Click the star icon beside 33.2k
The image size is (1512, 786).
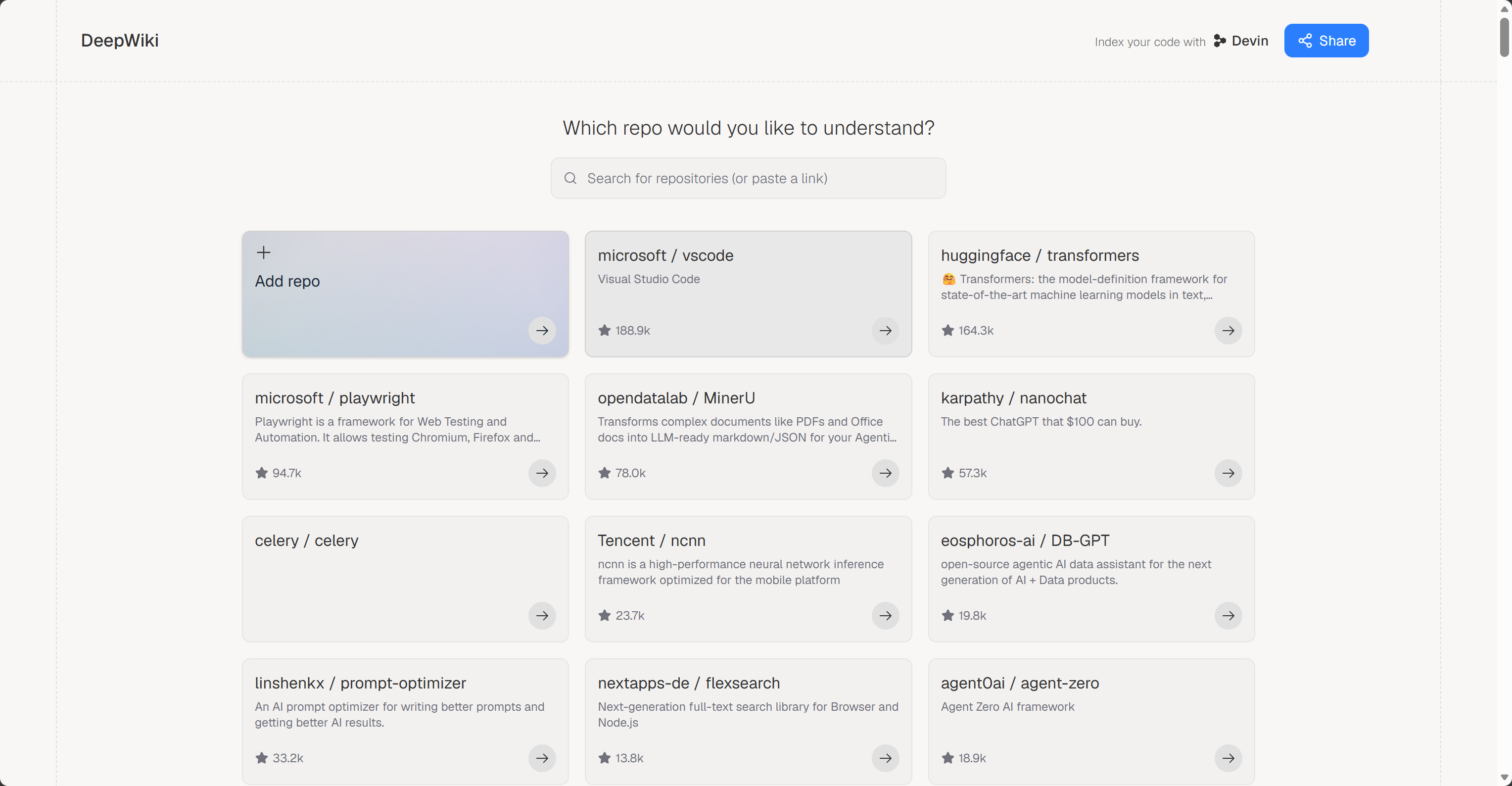[x=262, y=758]
